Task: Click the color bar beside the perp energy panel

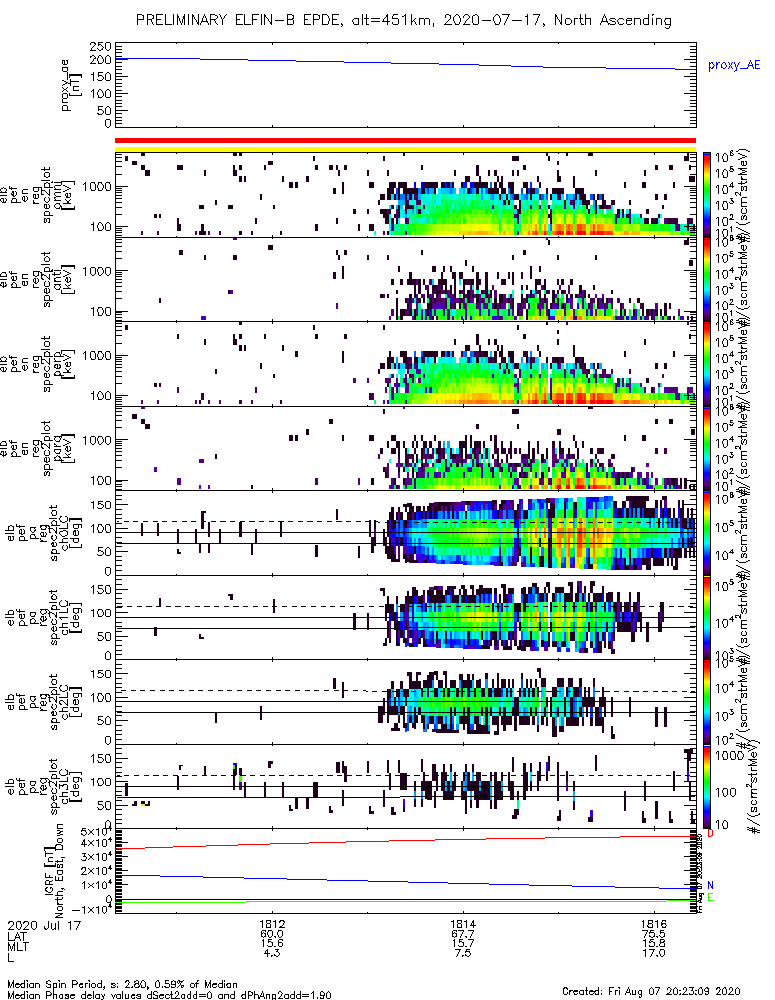Action: tap(706, 364)
